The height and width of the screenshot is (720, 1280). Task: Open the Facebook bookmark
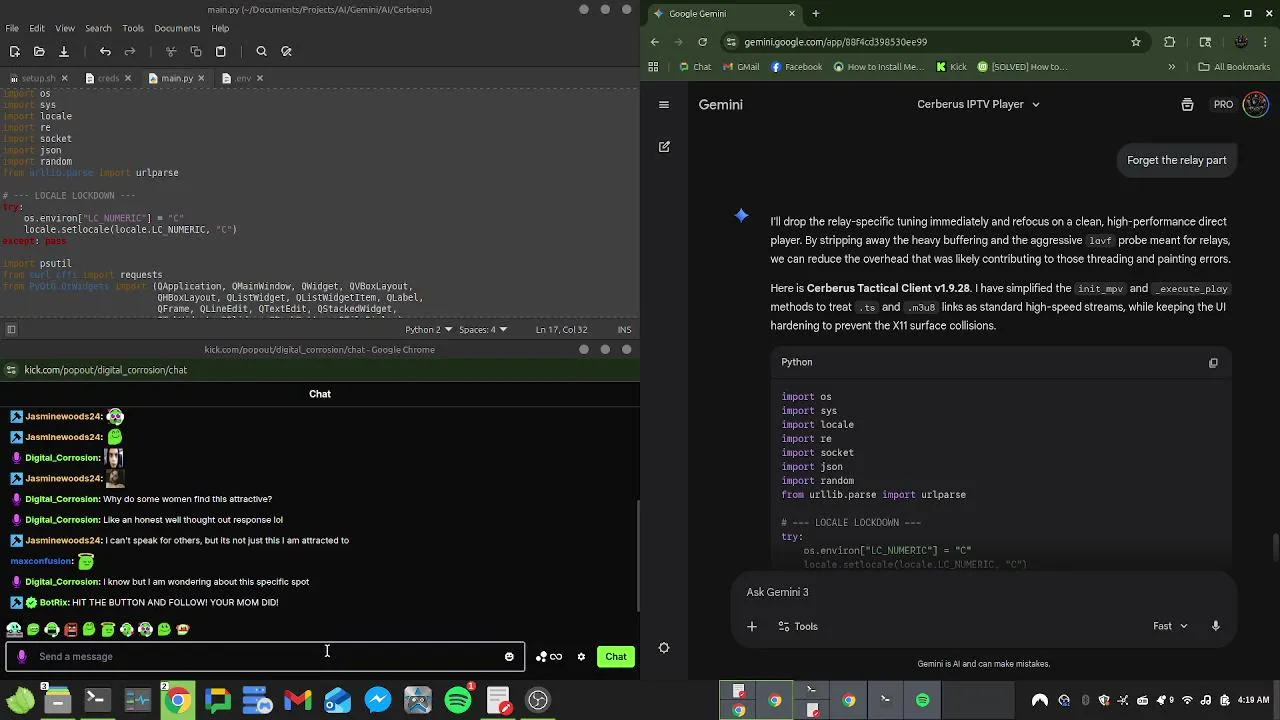[x=797, y=67]
